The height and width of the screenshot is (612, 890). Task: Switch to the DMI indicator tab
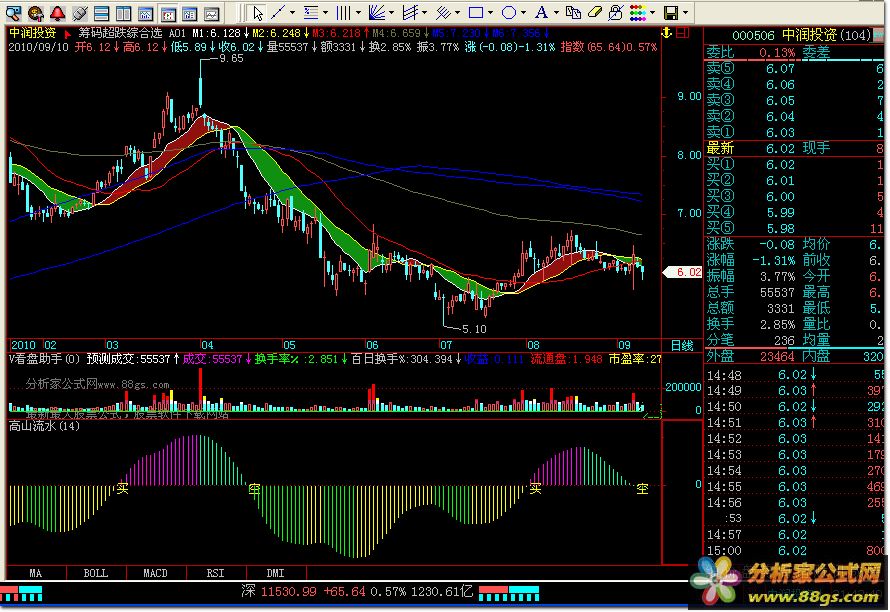pyautogui.click(x=276, y=573)
